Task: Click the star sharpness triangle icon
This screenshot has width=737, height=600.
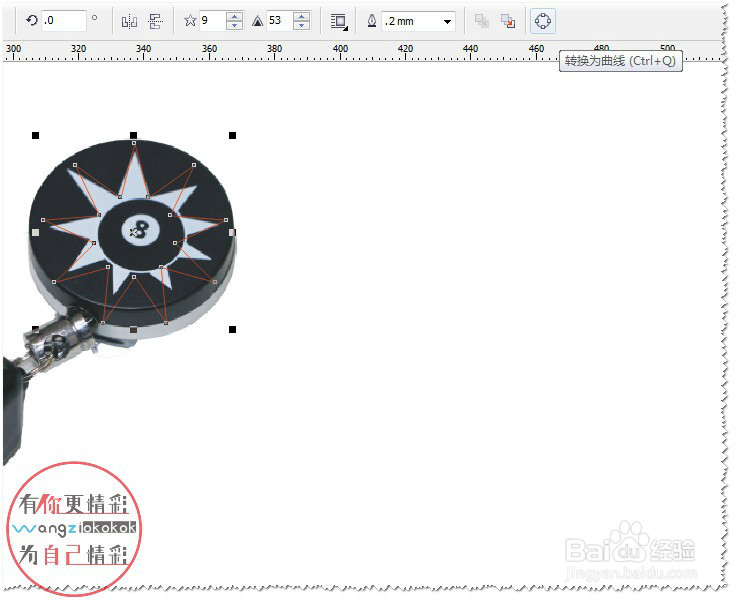Action: 257,21
